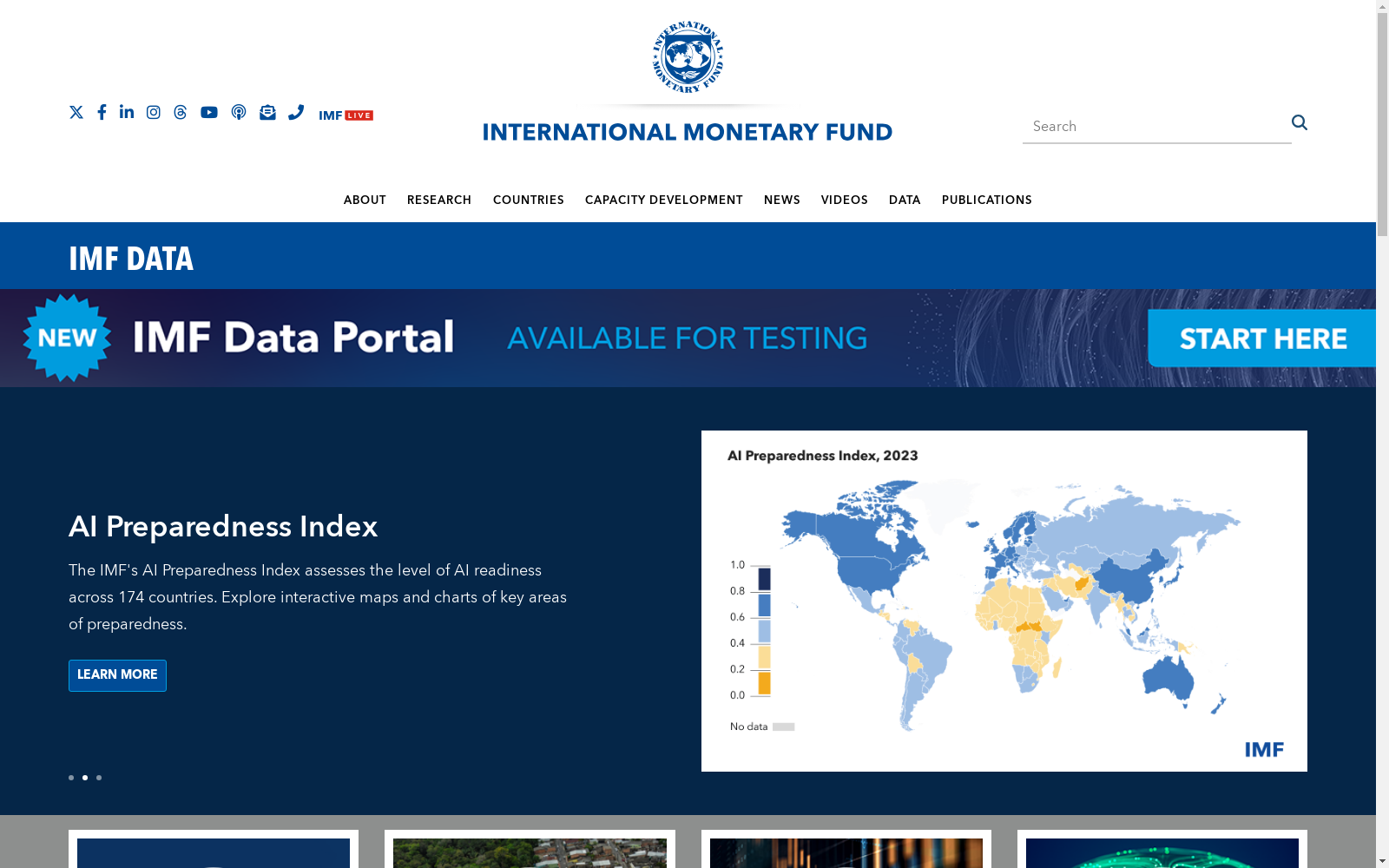The height and width of the screenshot is (868, 1389).
Task: Open the IMF YouTube channel icon
Action: (x=209, y=112)
